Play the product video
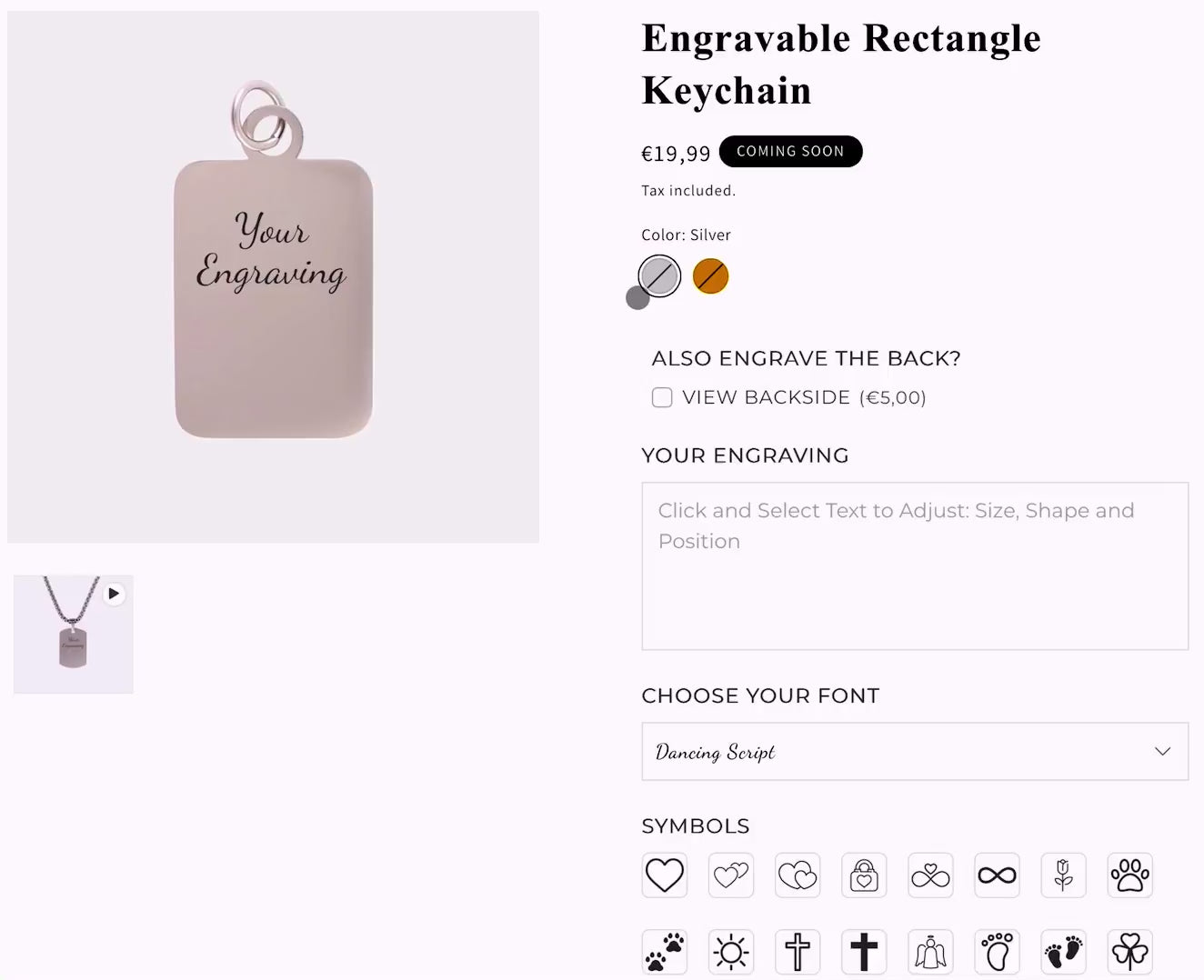The width and height of the screenshot is (1204, 980). pos(114,594)
